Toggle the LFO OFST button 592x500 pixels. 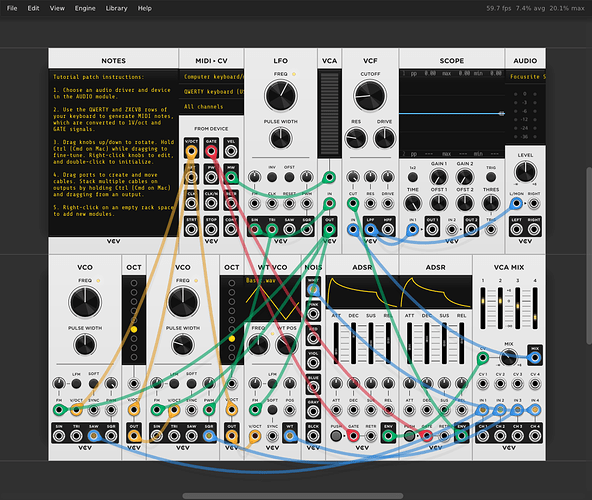[x=289, y=177]
